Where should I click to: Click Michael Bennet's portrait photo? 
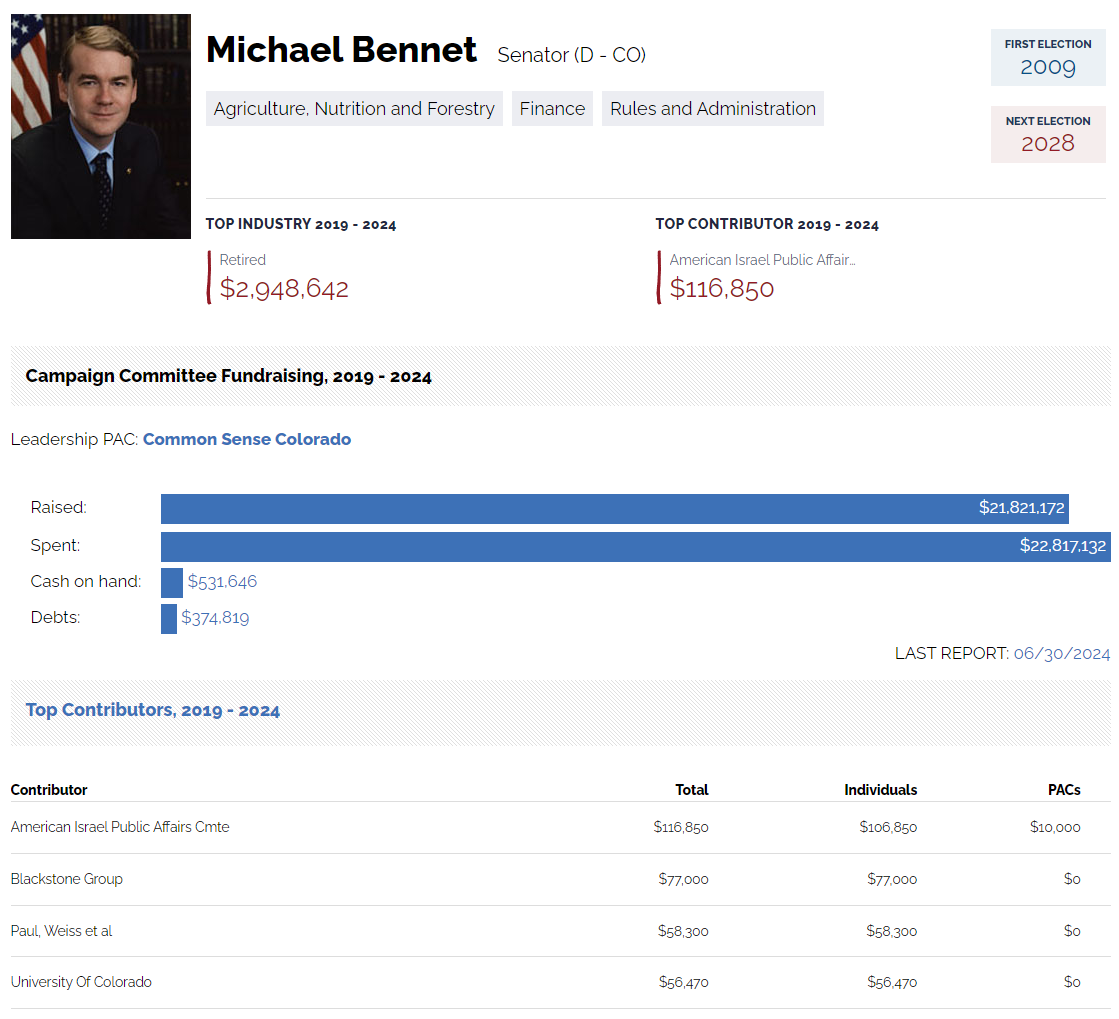point(100,126)
